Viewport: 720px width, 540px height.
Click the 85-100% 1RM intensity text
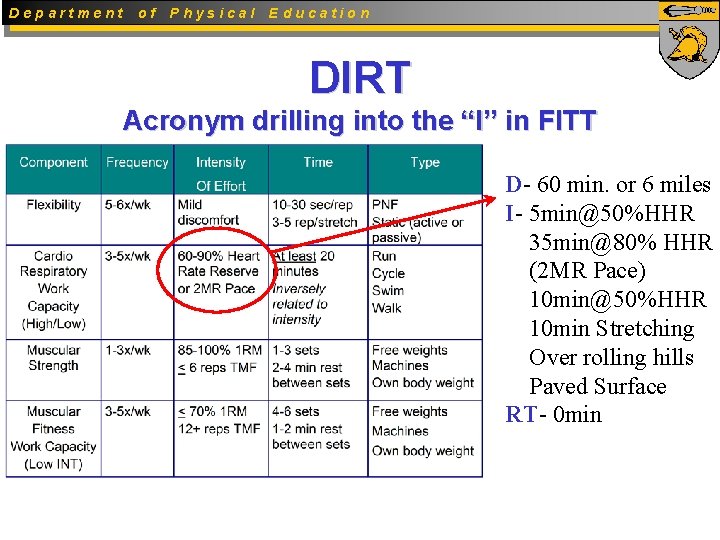pos(220,350)
